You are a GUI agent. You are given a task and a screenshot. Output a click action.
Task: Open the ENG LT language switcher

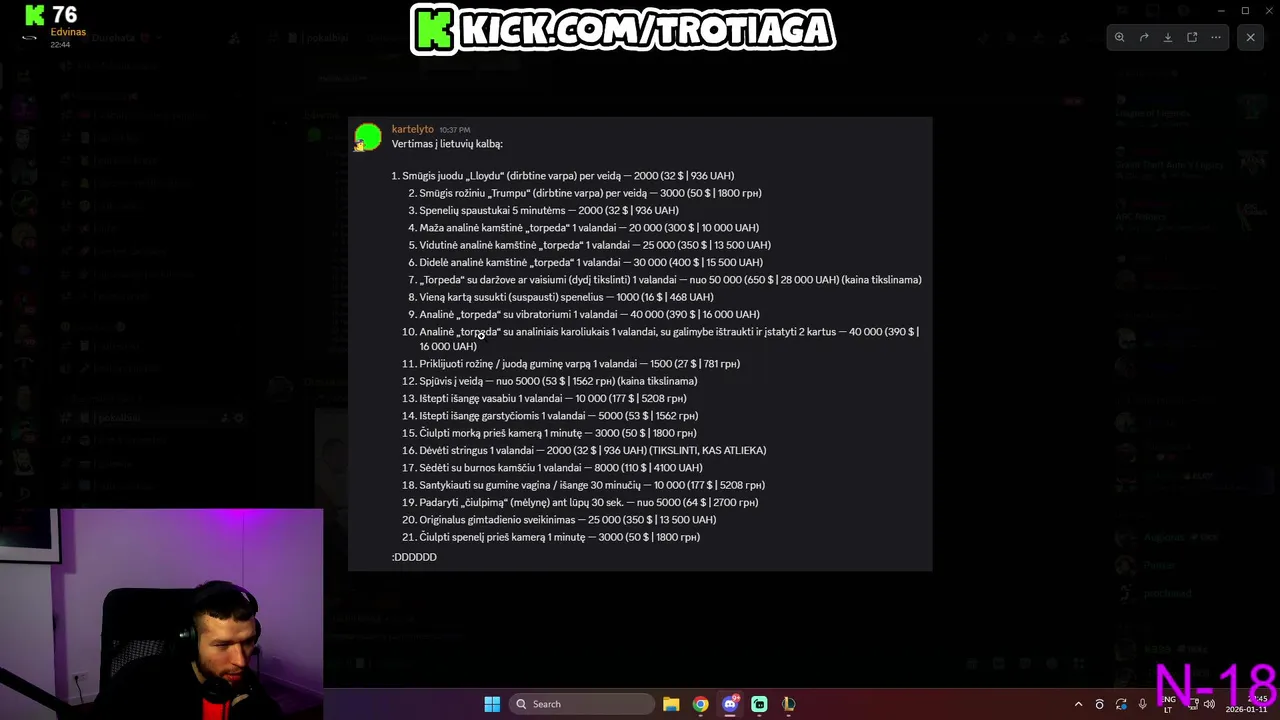(1168, 704)
